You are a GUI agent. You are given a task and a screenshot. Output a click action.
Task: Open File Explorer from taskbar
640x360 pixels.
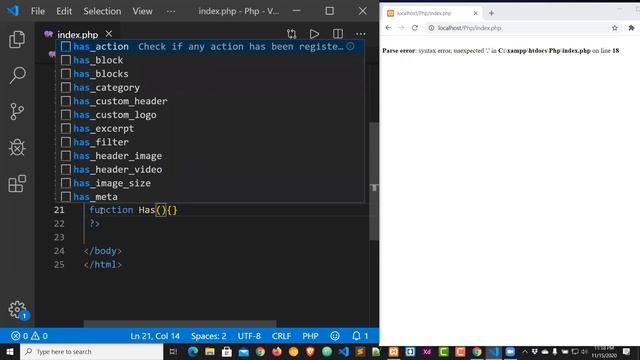(x=210, y=351)
